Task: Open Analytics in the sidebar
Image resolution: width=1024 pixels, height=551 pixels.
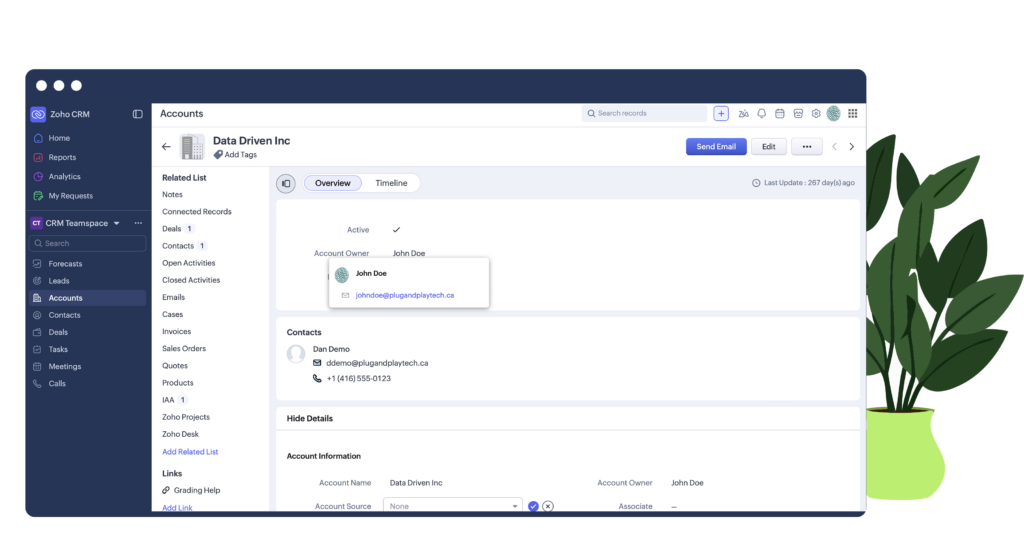Action: (65, 177)
